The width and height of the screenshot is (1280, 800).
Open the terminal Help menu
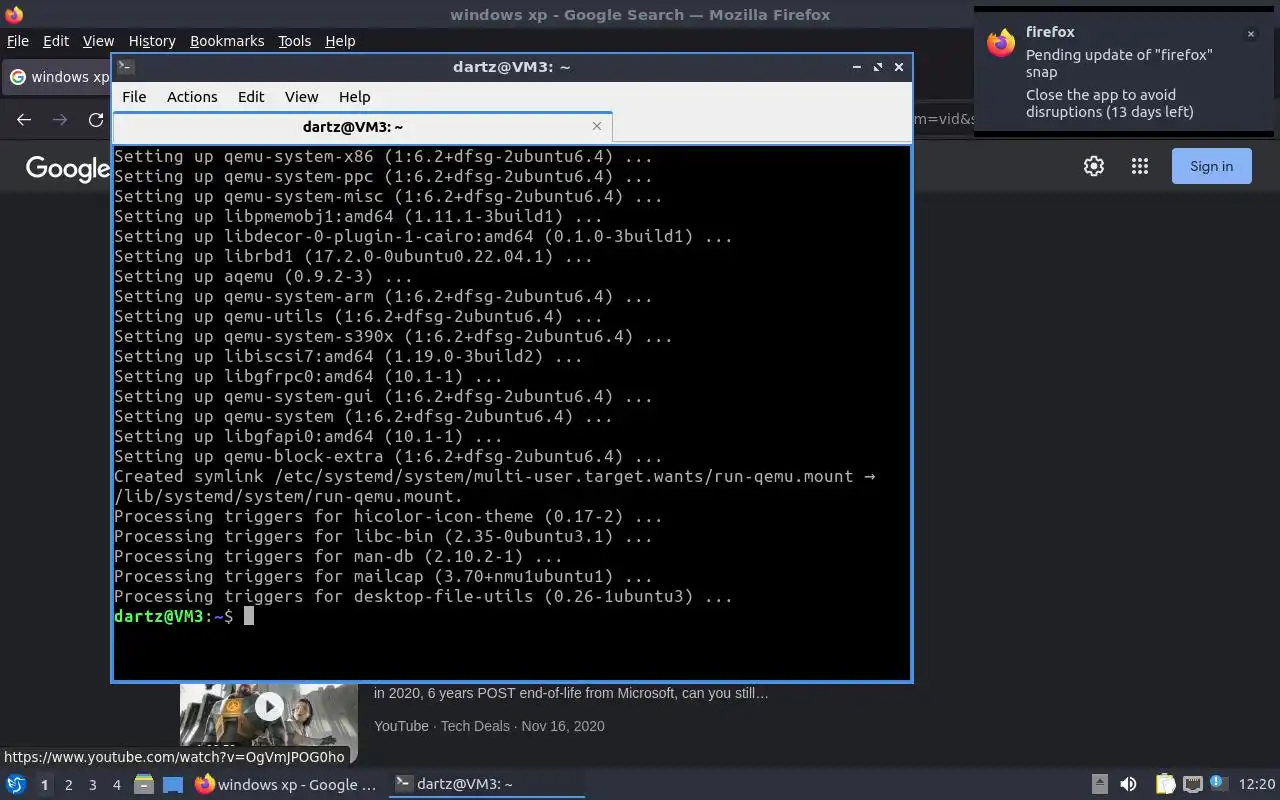(x=354, y=97)
